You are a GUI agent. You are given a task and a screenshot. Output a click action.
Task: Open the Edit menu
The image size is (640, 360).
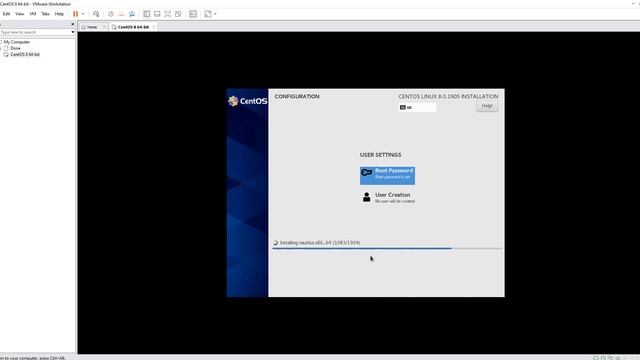tap(7, 14)
